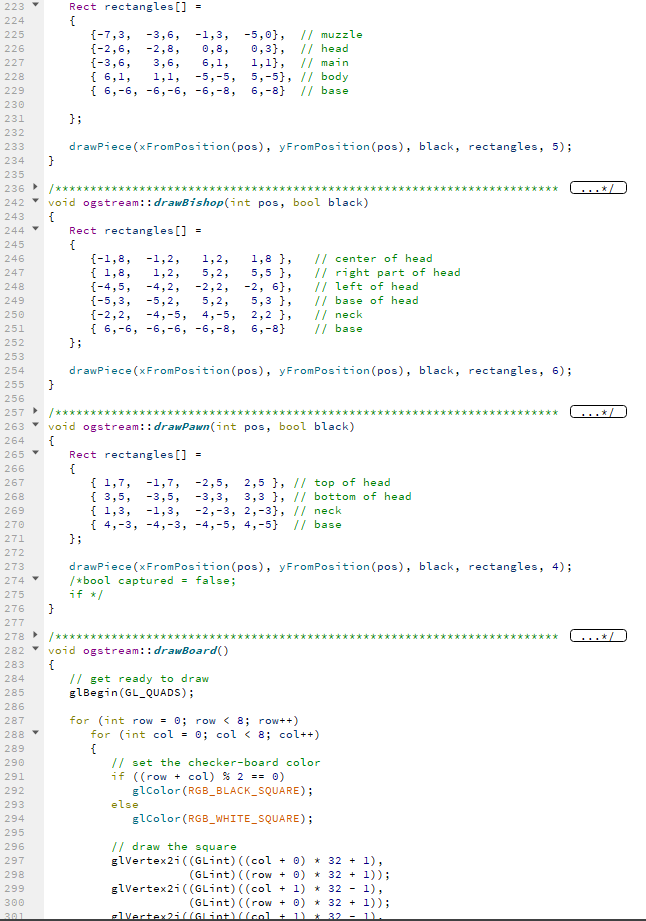Click the '// set the checker-board color' comment

pos(216,762)
